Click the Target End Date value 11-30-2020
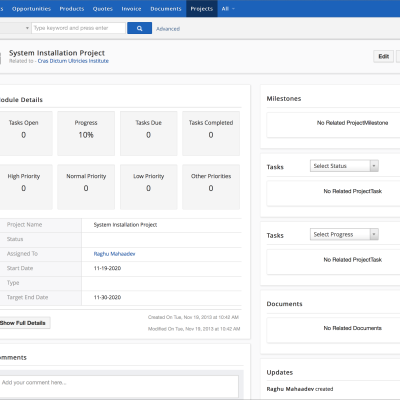Viewport: 400px width, 400px height. point(107,297)
